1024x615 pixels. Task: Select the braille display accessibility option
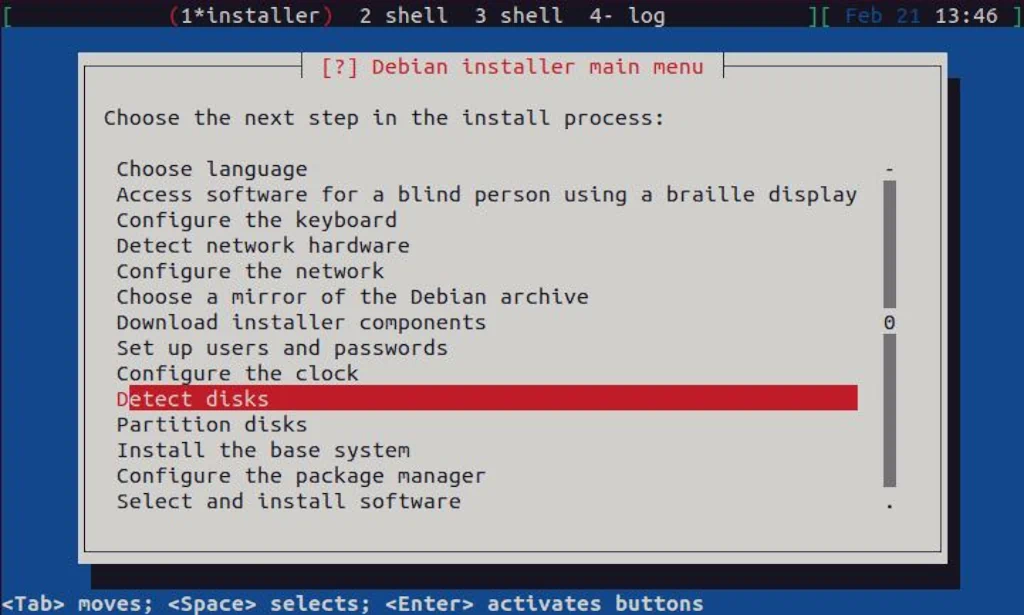click(x=486, y=194)
